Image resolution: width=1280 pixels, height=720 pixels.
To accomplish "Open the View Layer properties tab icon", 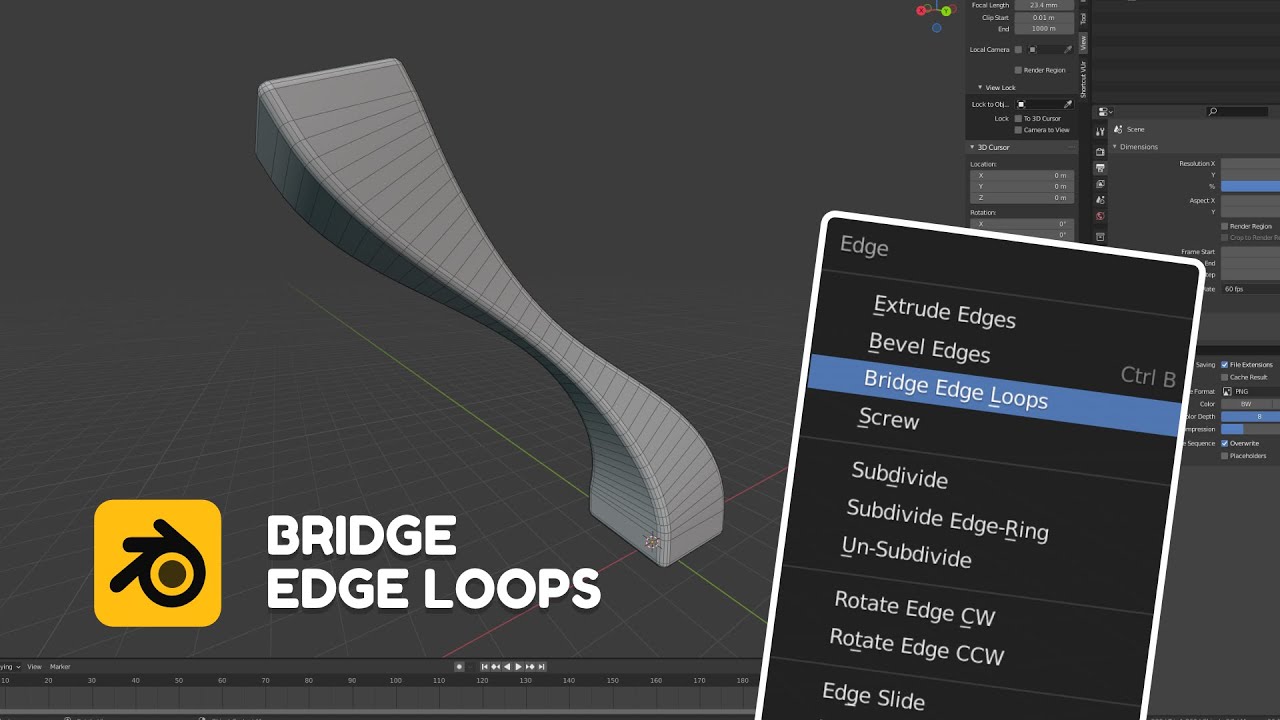I will click(1100, 184).
